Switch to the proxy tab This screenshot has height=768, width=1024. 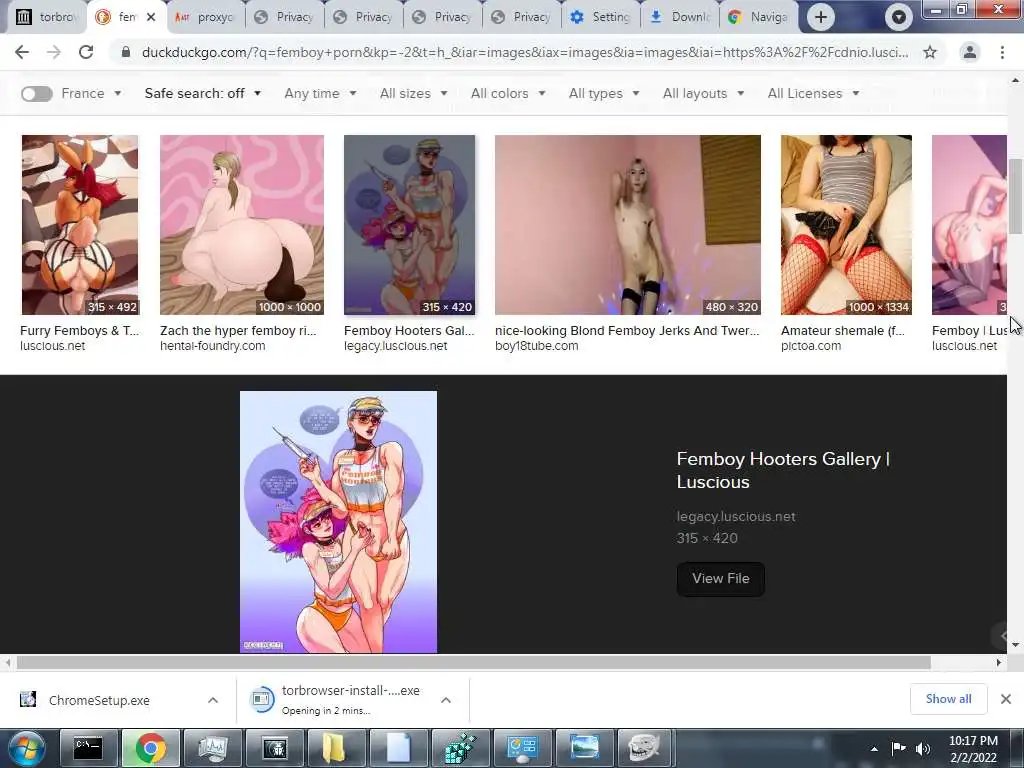pyautogui.click(x=205, y=17)
